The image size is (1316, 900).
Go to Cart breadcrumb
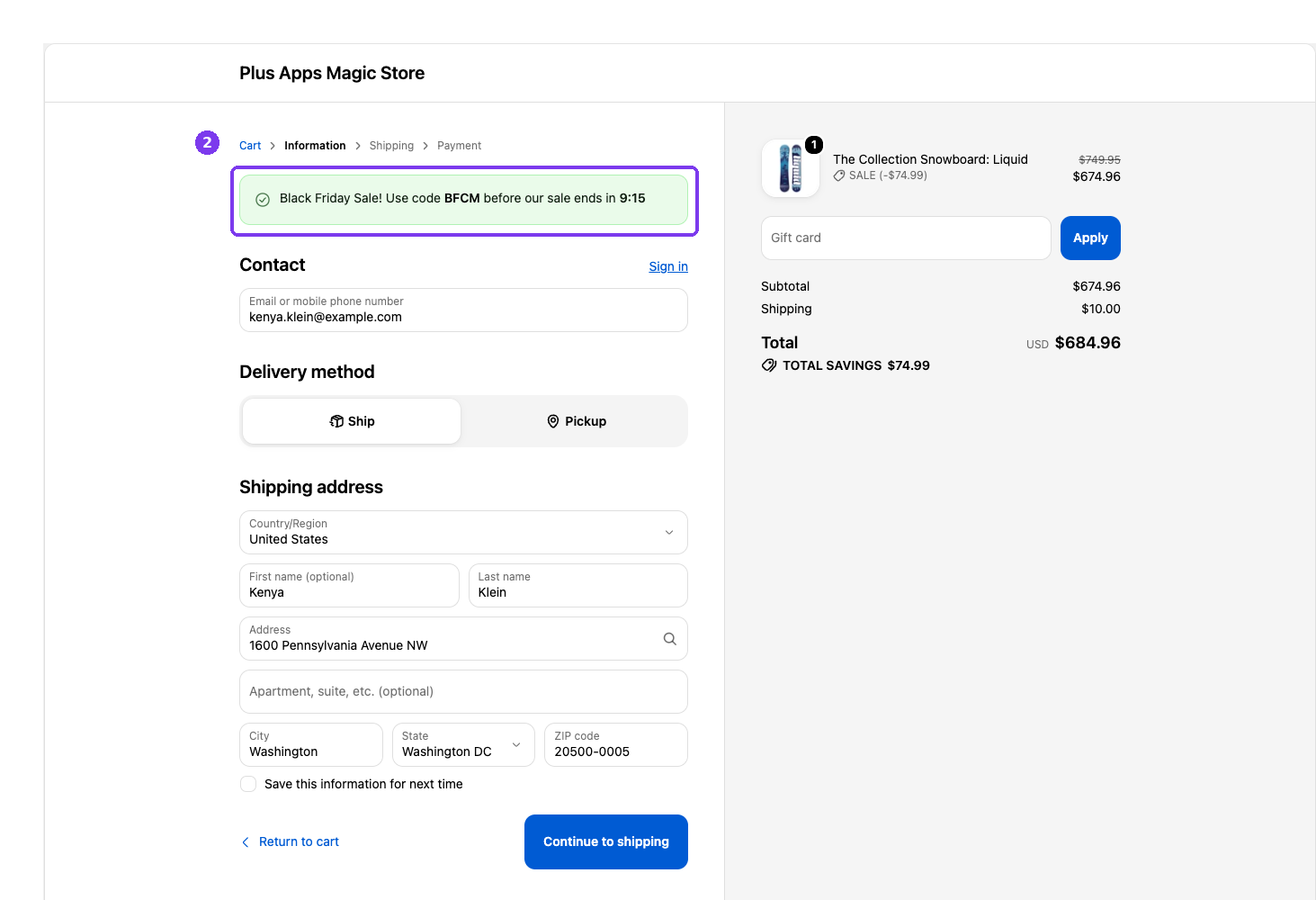(250, 146)
